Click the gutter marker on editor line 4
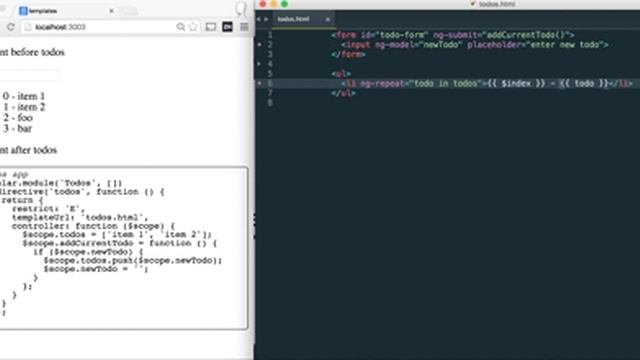640x360 pixels. [x=259, y=64]
